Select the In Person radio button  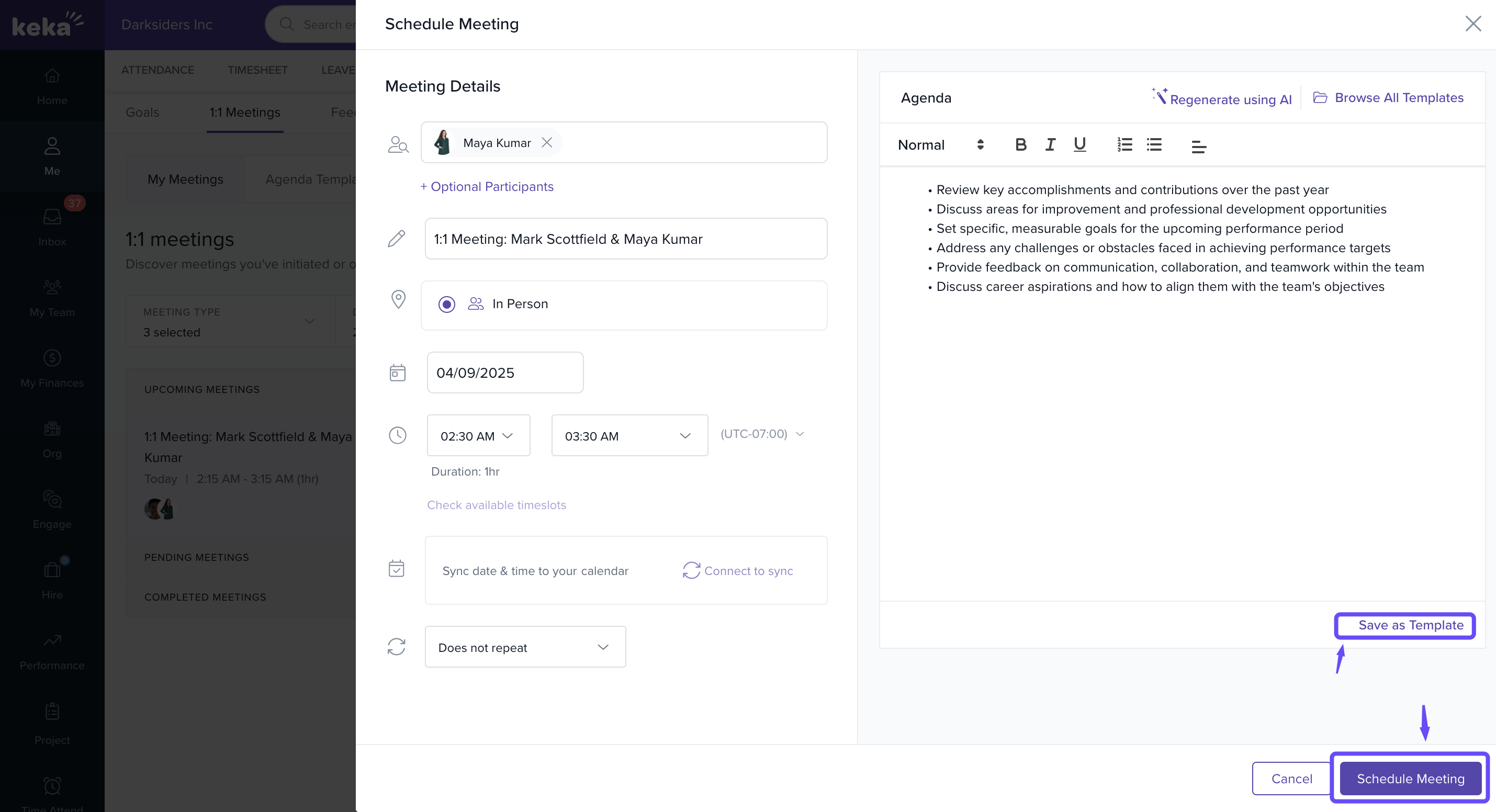[x=446, y=304]
